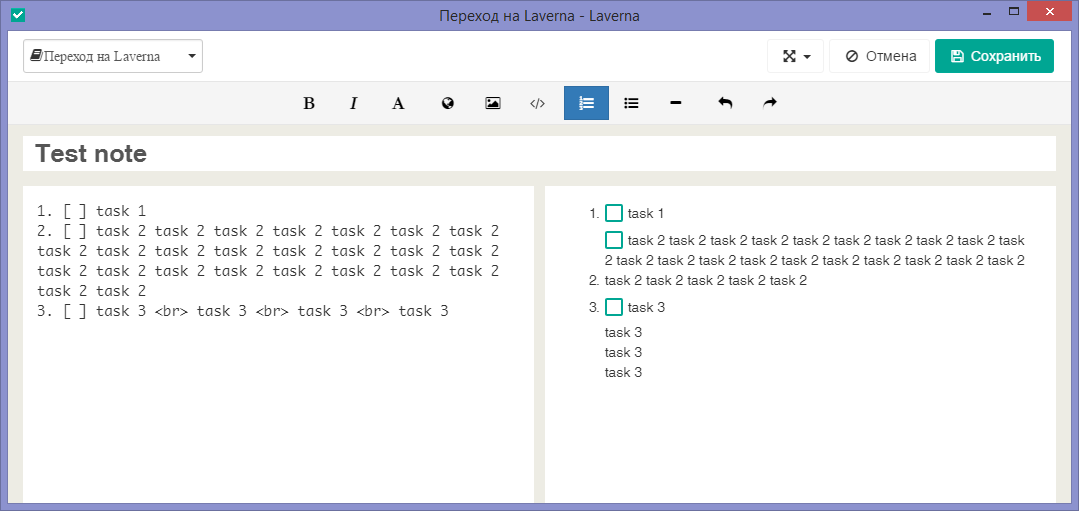Check the task 1 checkbox
The width and height of the screenshot is (1079, 511).
[614, 213]
